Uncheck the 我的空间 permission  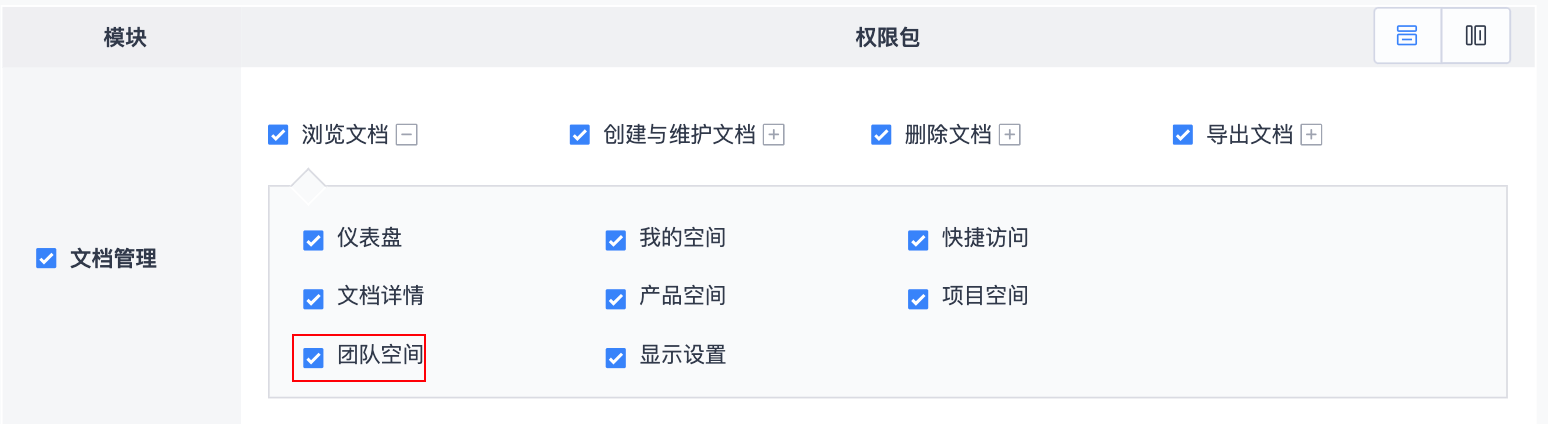pyautogui.click(x=616, y=240)
